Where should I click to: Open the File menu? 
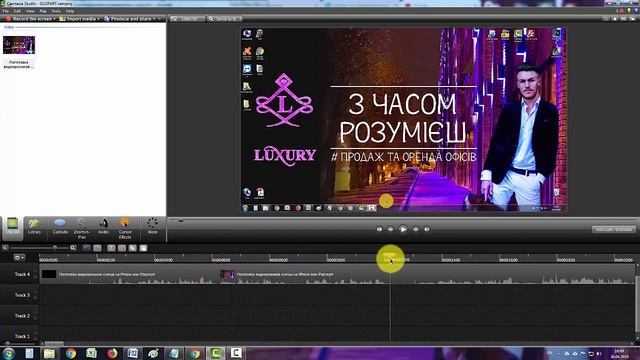6,11
